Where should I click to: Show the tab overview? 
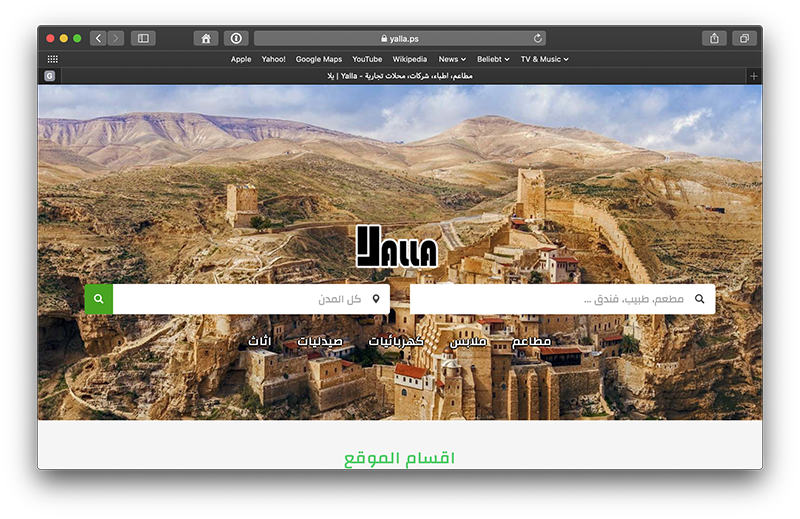pyautogui.click(x=744, y=38)
